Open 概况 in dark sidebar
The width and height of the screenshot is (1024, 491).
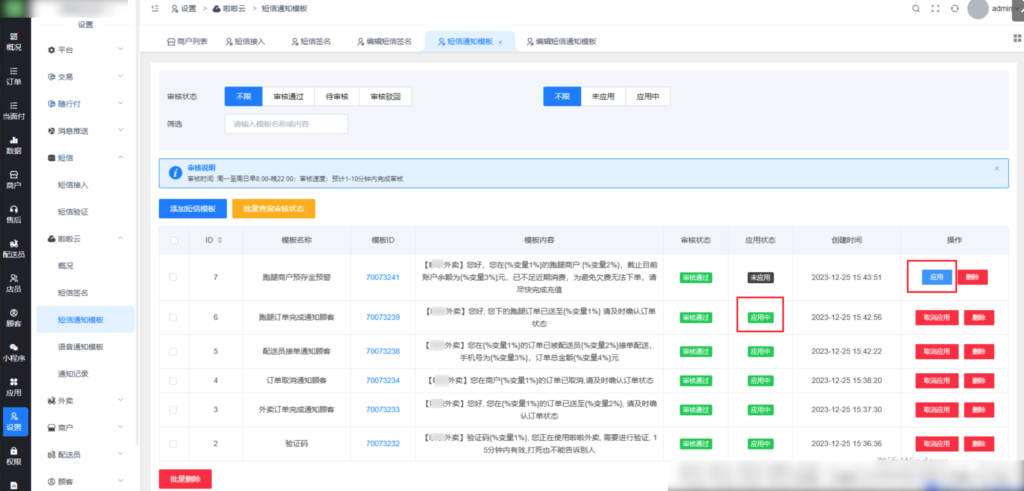pyautogui.click(x=14, y=42)
